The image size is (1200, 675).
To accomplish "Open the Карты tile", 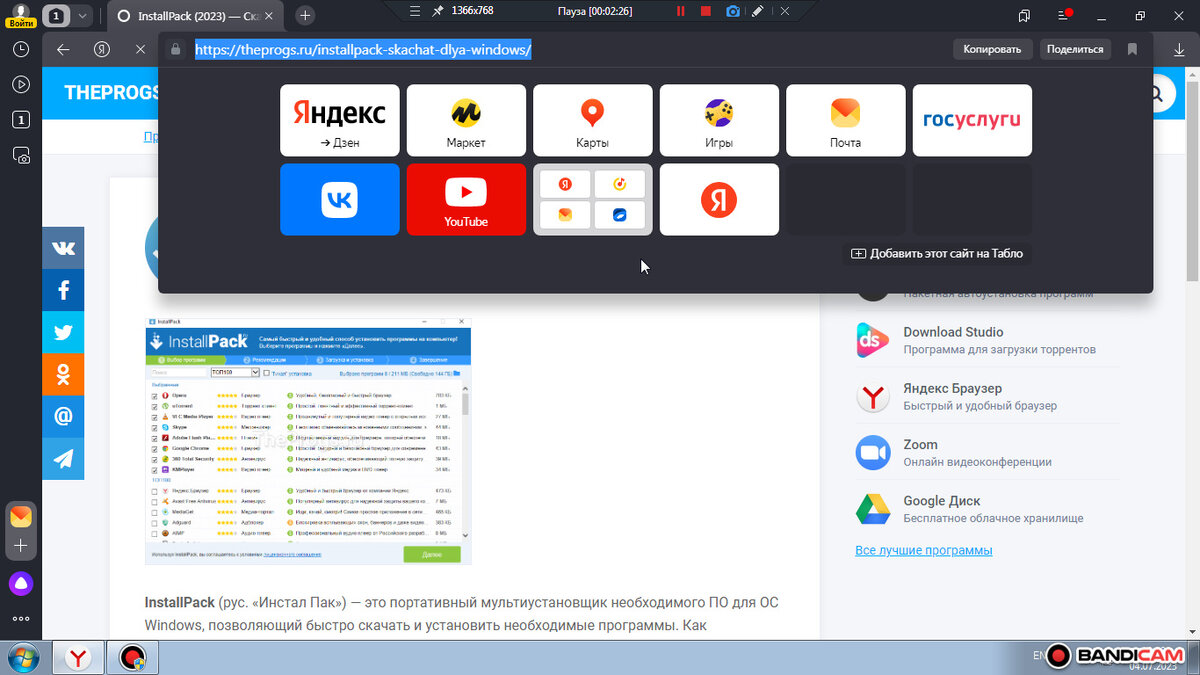I will pos(593,120).
